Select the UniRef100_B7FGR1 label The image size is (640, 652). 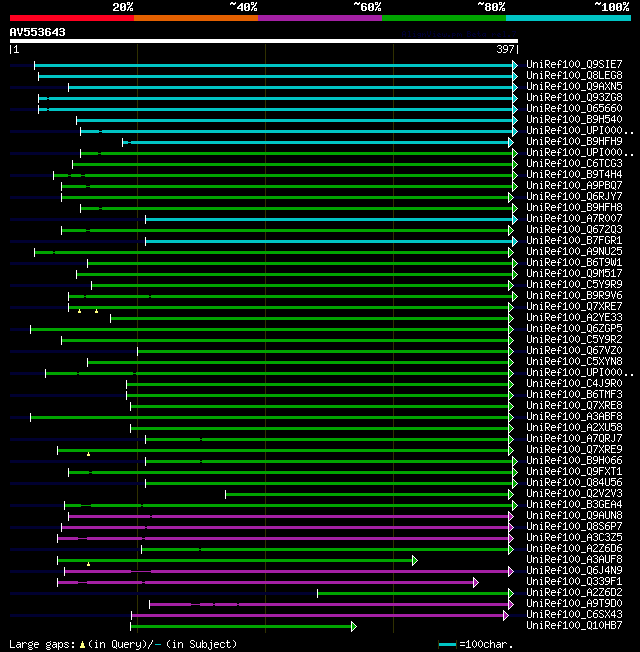coord(574,240)
